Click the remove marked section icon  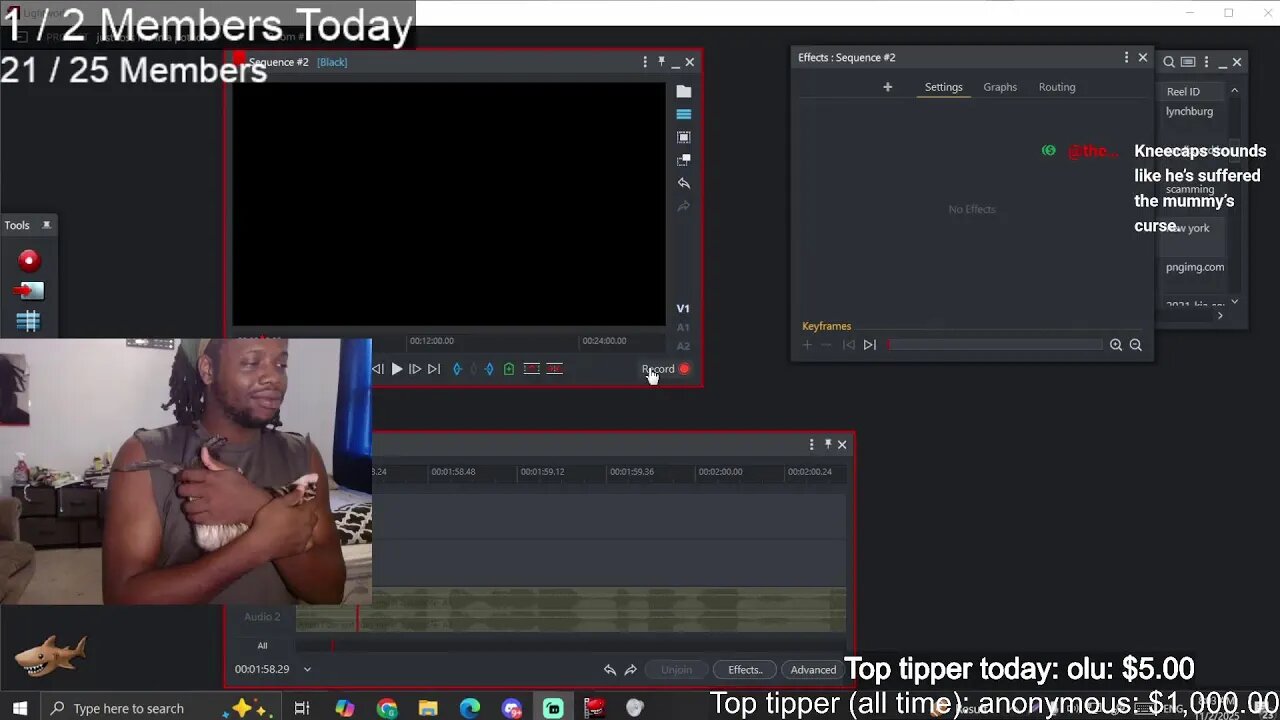click(532, 369)
